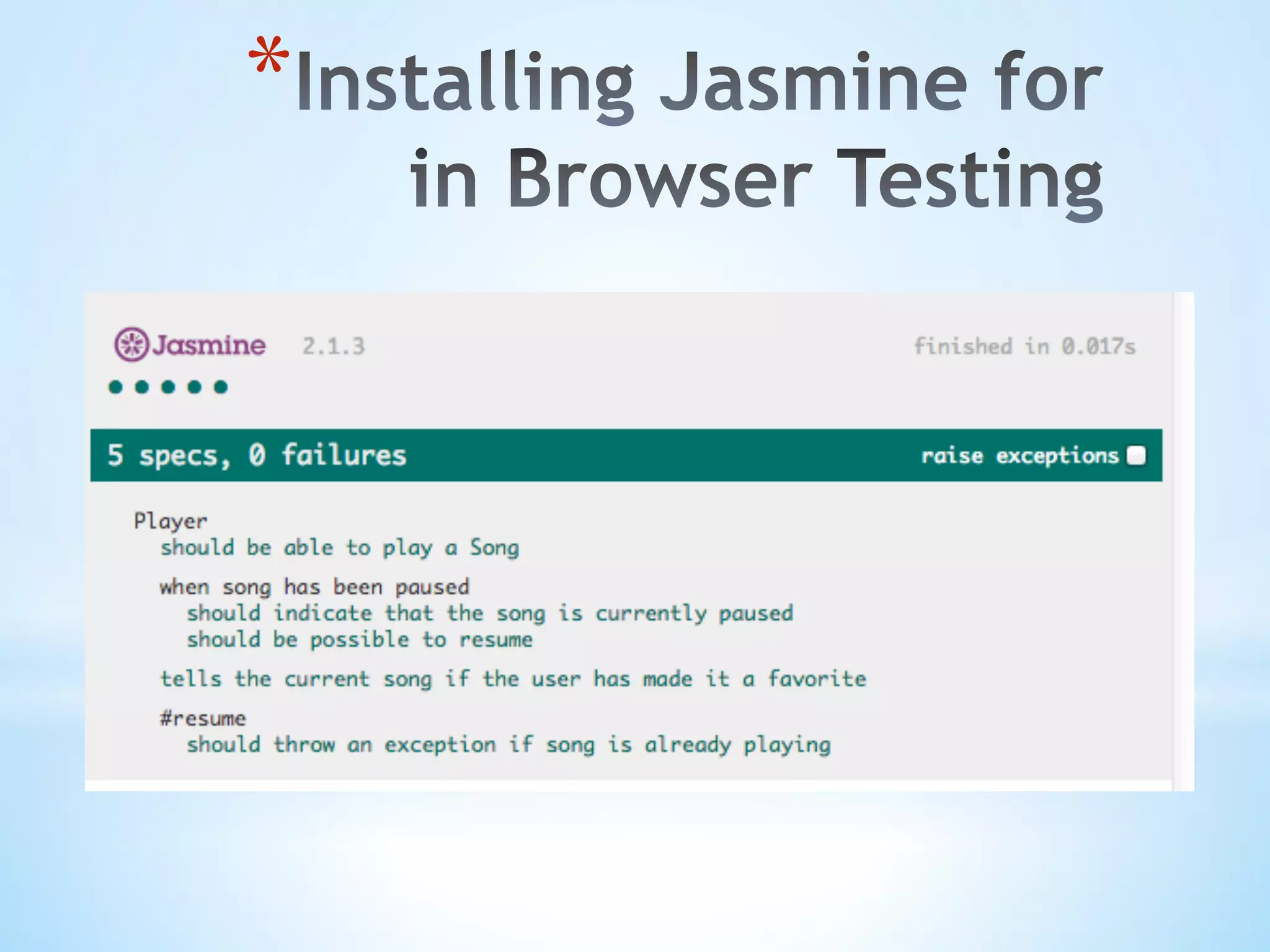Click the fourth green spec dot
Screen dimensions: 1270x952
click(195, 387)
